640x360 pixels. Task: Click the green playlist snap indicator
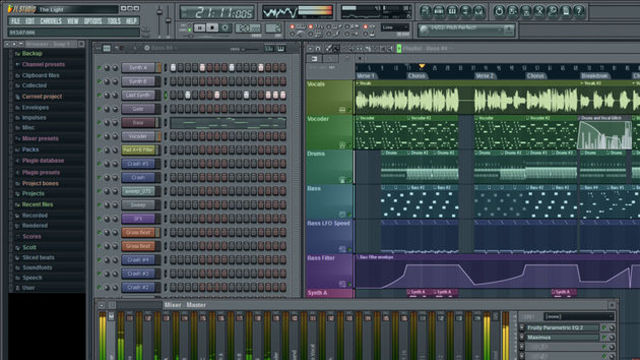tap(399, 49)
